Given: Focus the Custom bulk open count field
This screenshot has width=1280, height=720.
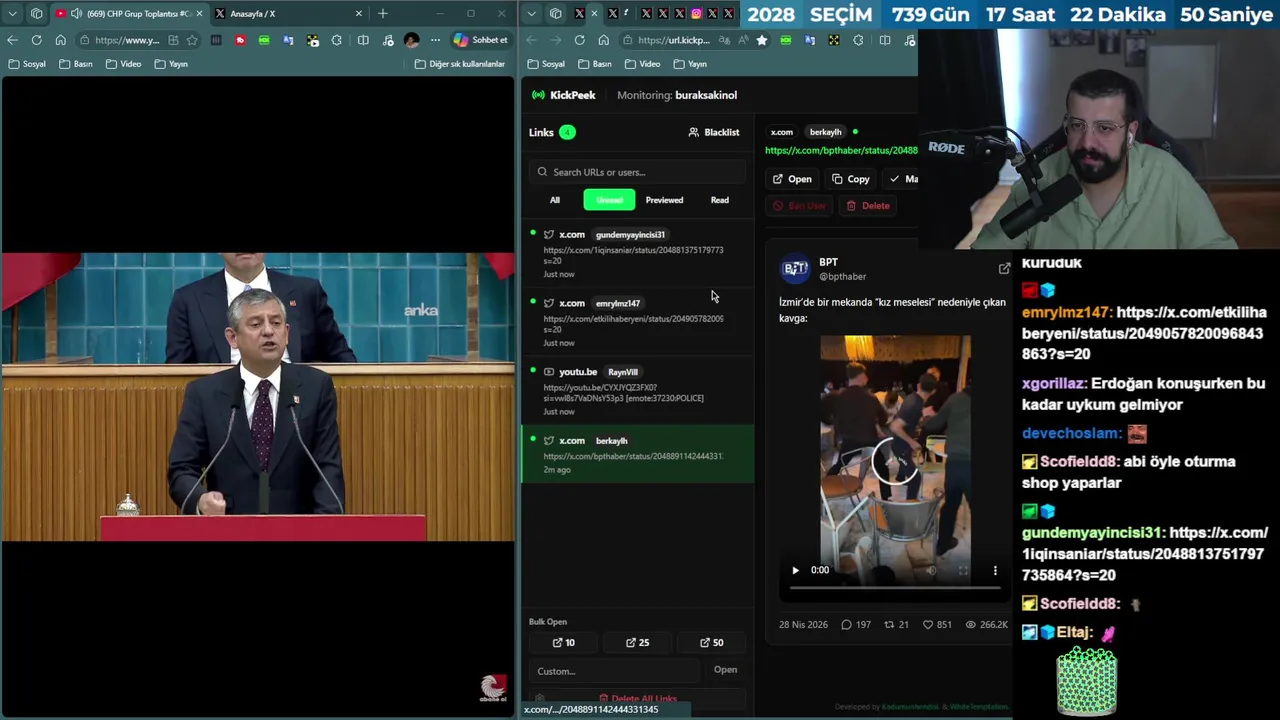Looking at the screenshot, I should click(x=615, y=671).
